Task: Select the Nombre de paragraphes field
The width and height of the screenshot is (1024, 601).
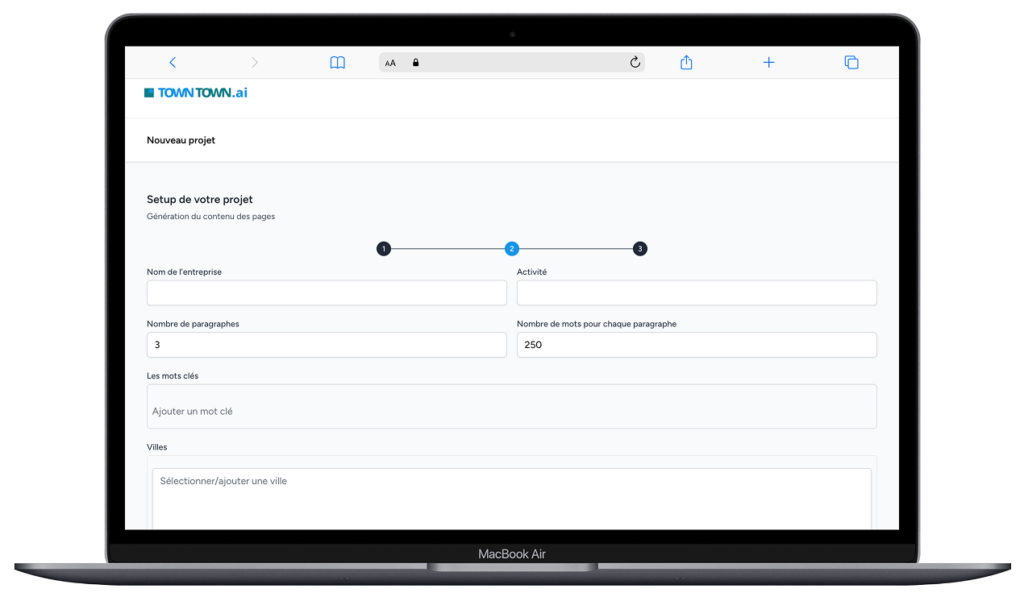Action: pyautogui.click(x=326, y=345)
